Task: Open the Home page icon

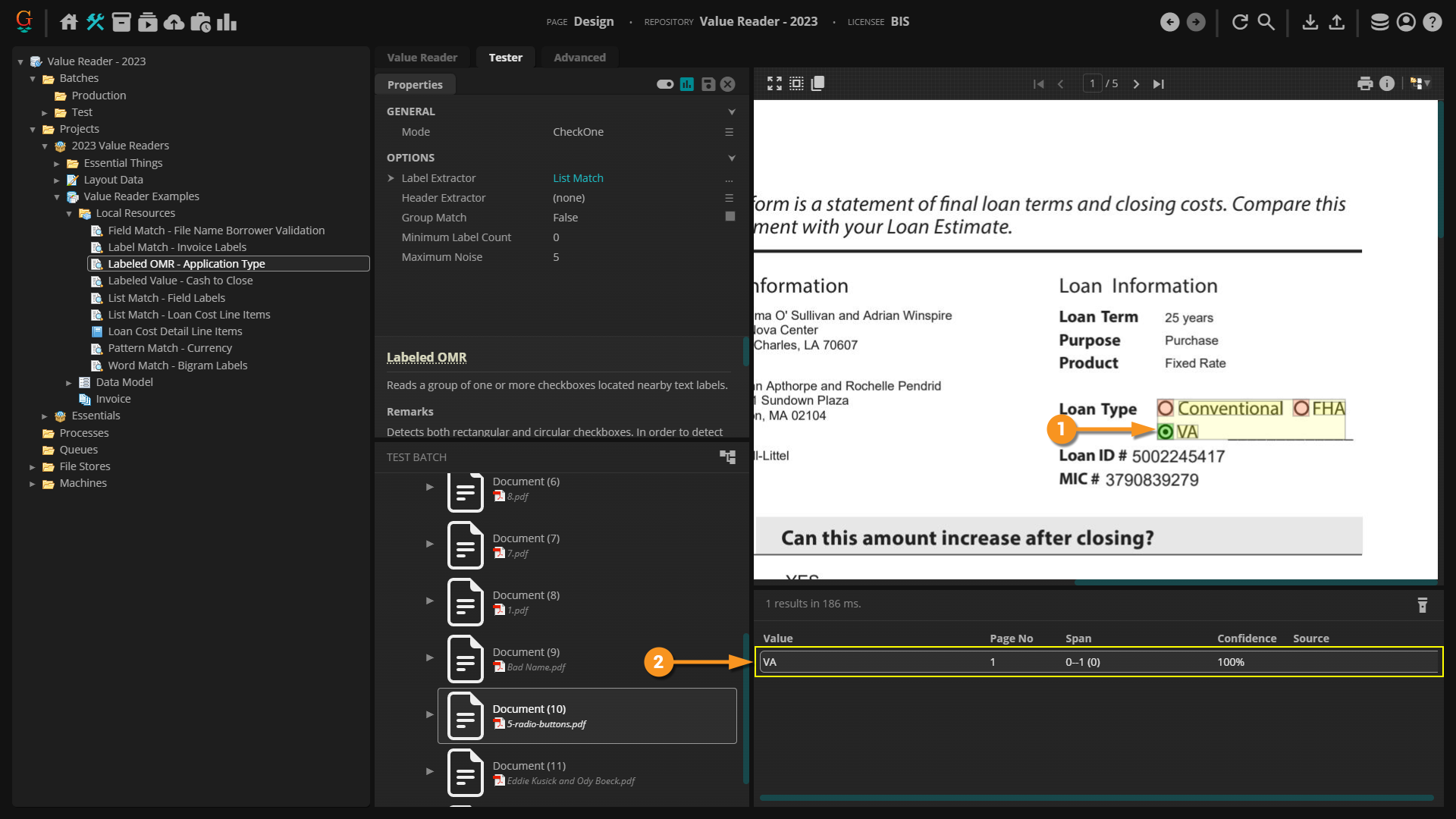Action: click(69, 22)
